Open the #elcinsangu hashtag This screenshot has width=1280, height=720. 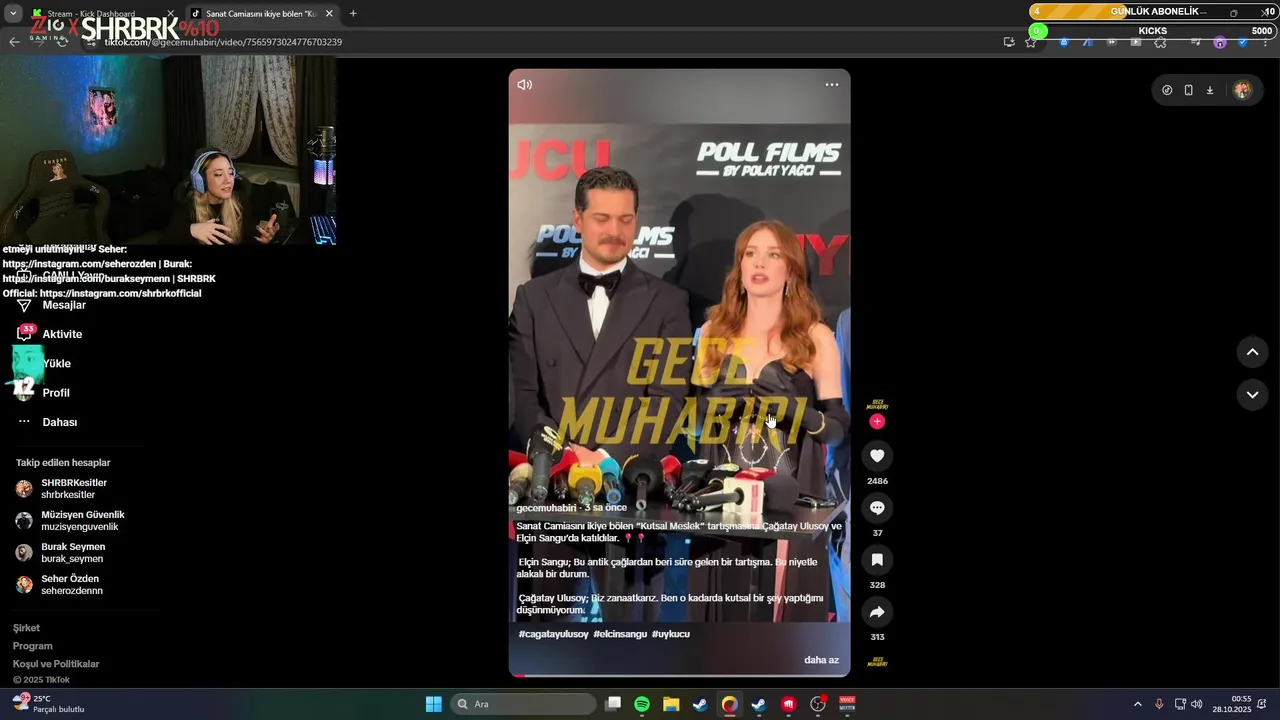click(x=620, y=634)
